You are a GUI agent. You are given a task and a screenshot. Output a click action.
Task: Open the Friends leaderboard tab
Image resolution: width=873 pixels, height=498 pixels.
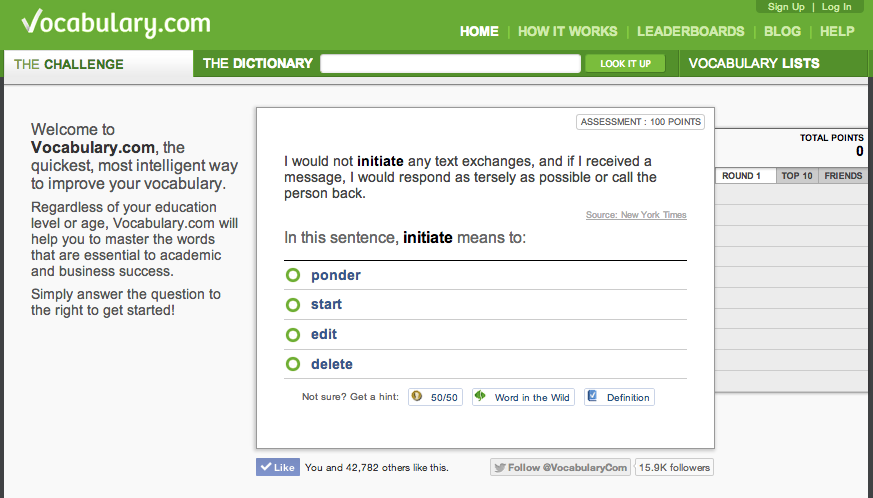(x=843, y=176)
